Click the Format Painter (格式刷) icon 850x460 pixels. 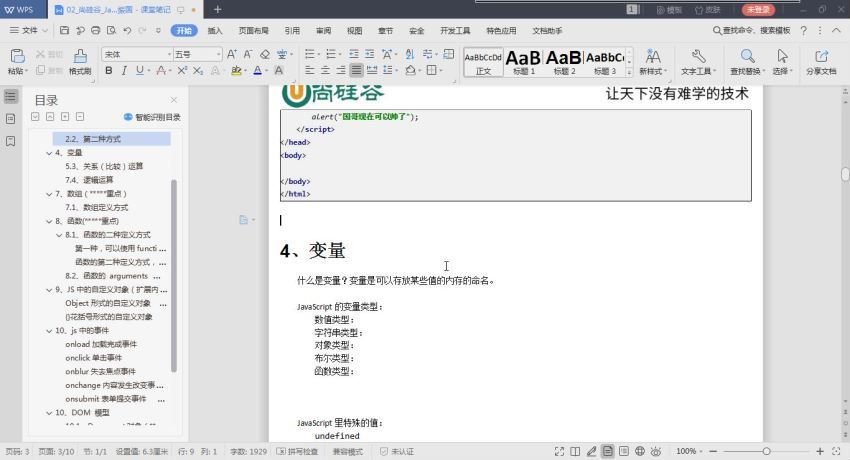pos(80,56)
